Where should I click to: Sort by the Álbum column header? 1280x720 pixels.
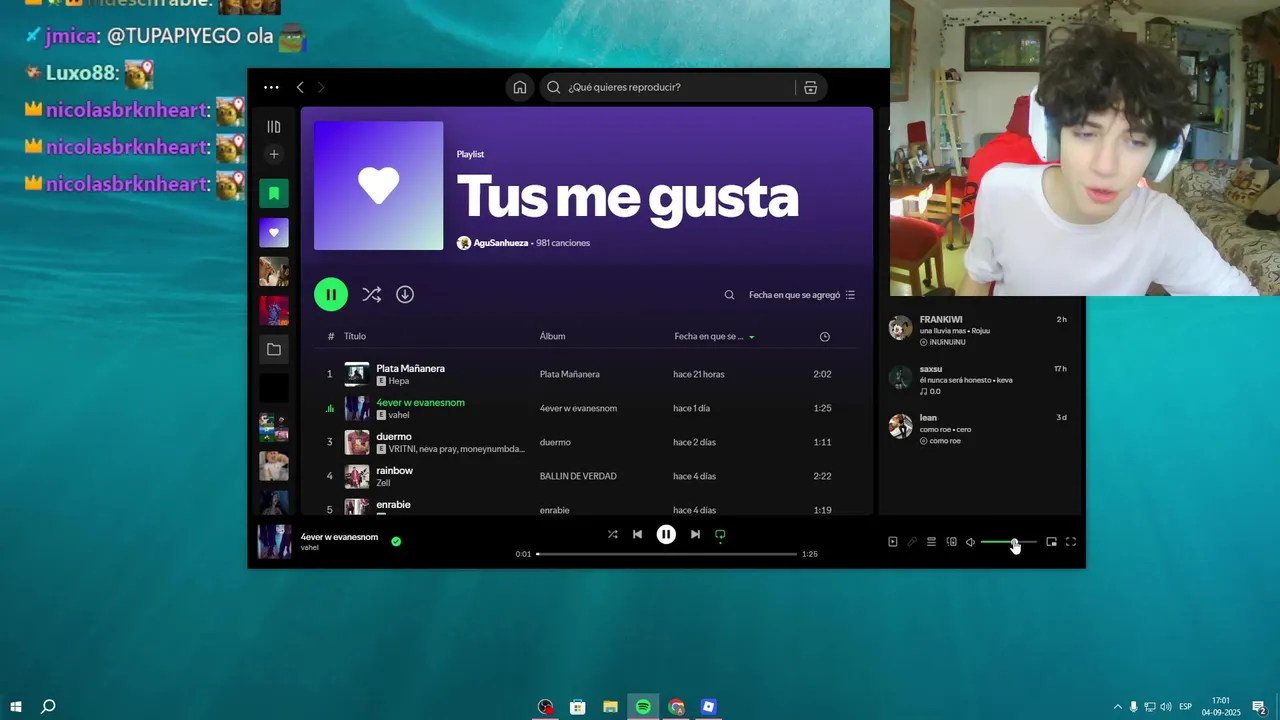pos(552,336)
